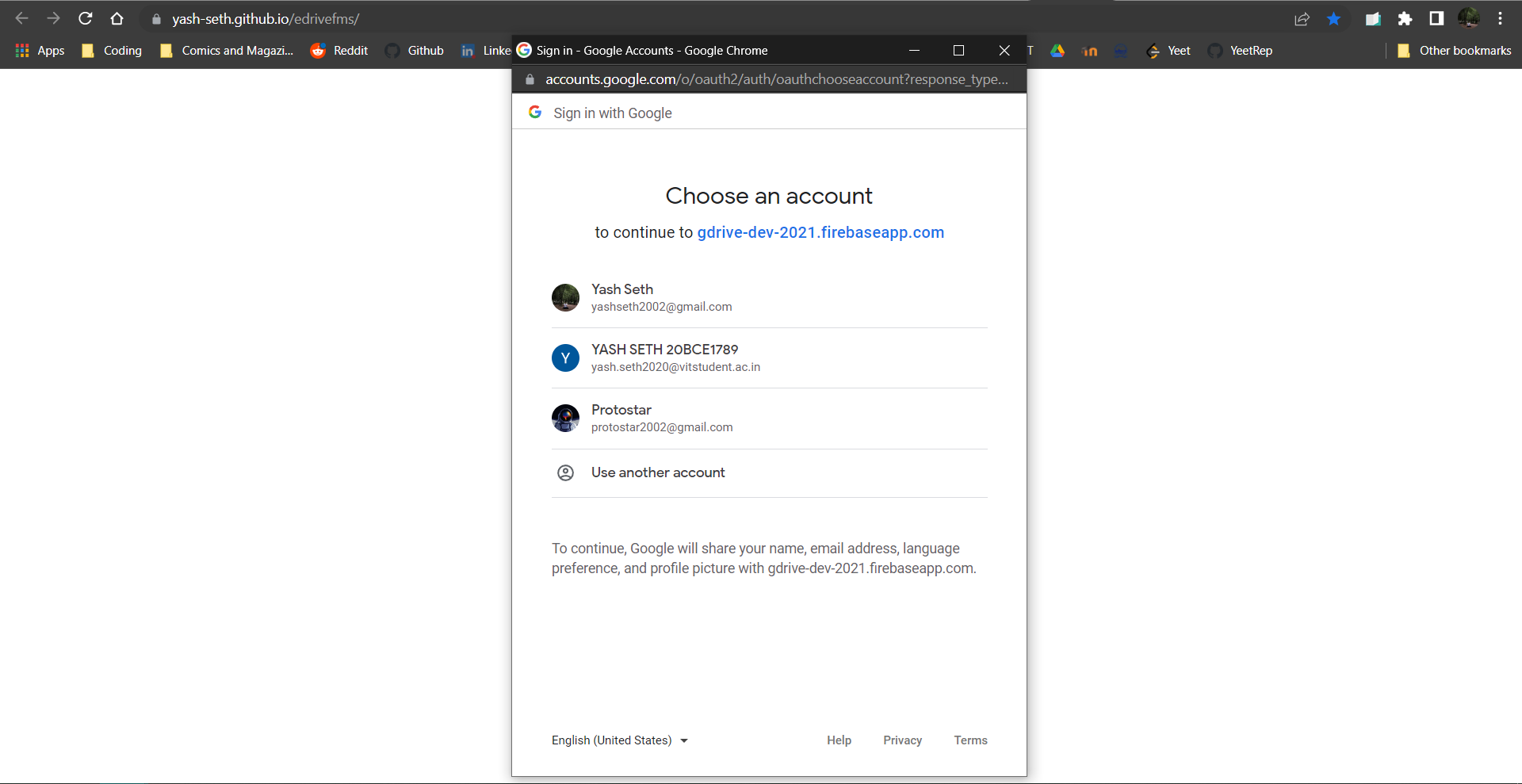
Task: Open Chrome three-dot menu
Action: point(1500,19)
